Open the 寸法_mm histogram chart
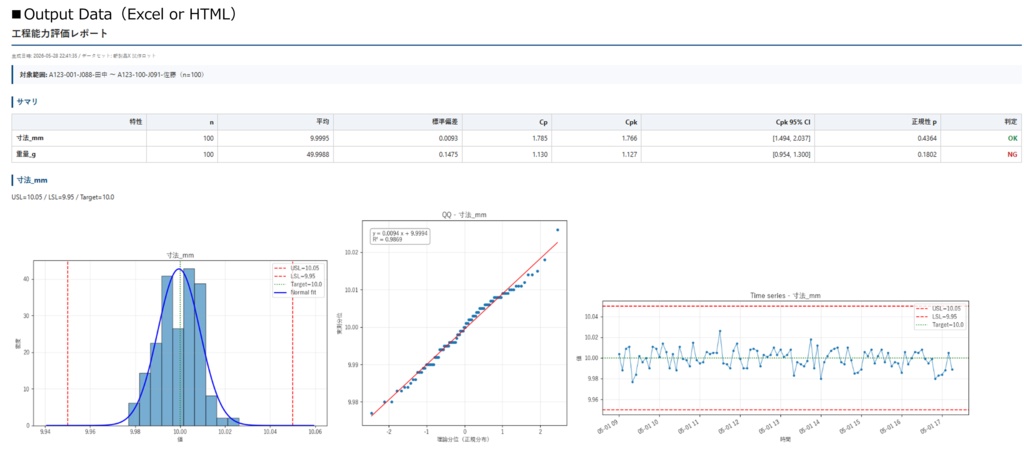The image size is (1024, 456). click(x=171, y=347)
